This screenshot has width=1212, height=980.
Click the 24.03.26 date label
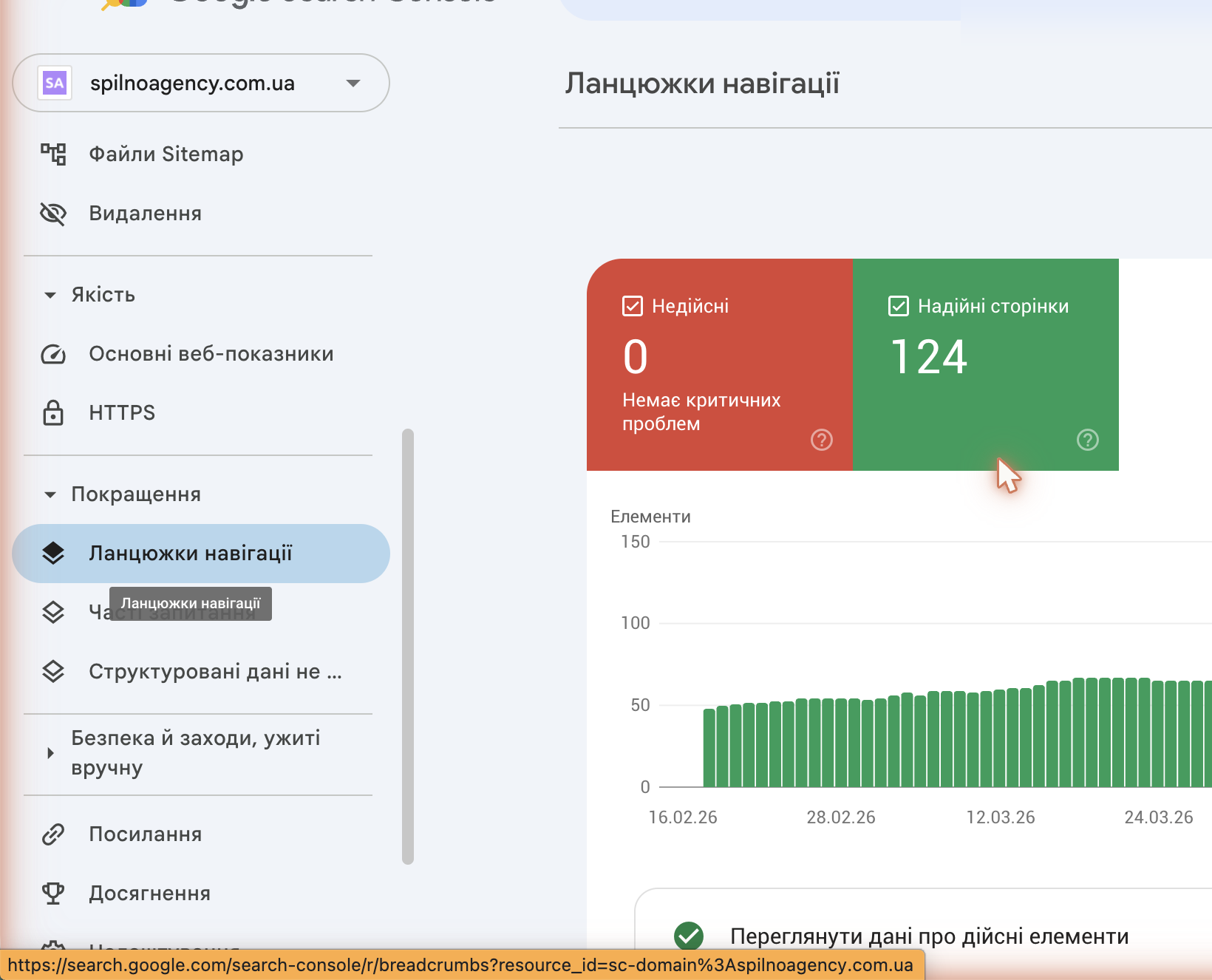coord(1159,817)
